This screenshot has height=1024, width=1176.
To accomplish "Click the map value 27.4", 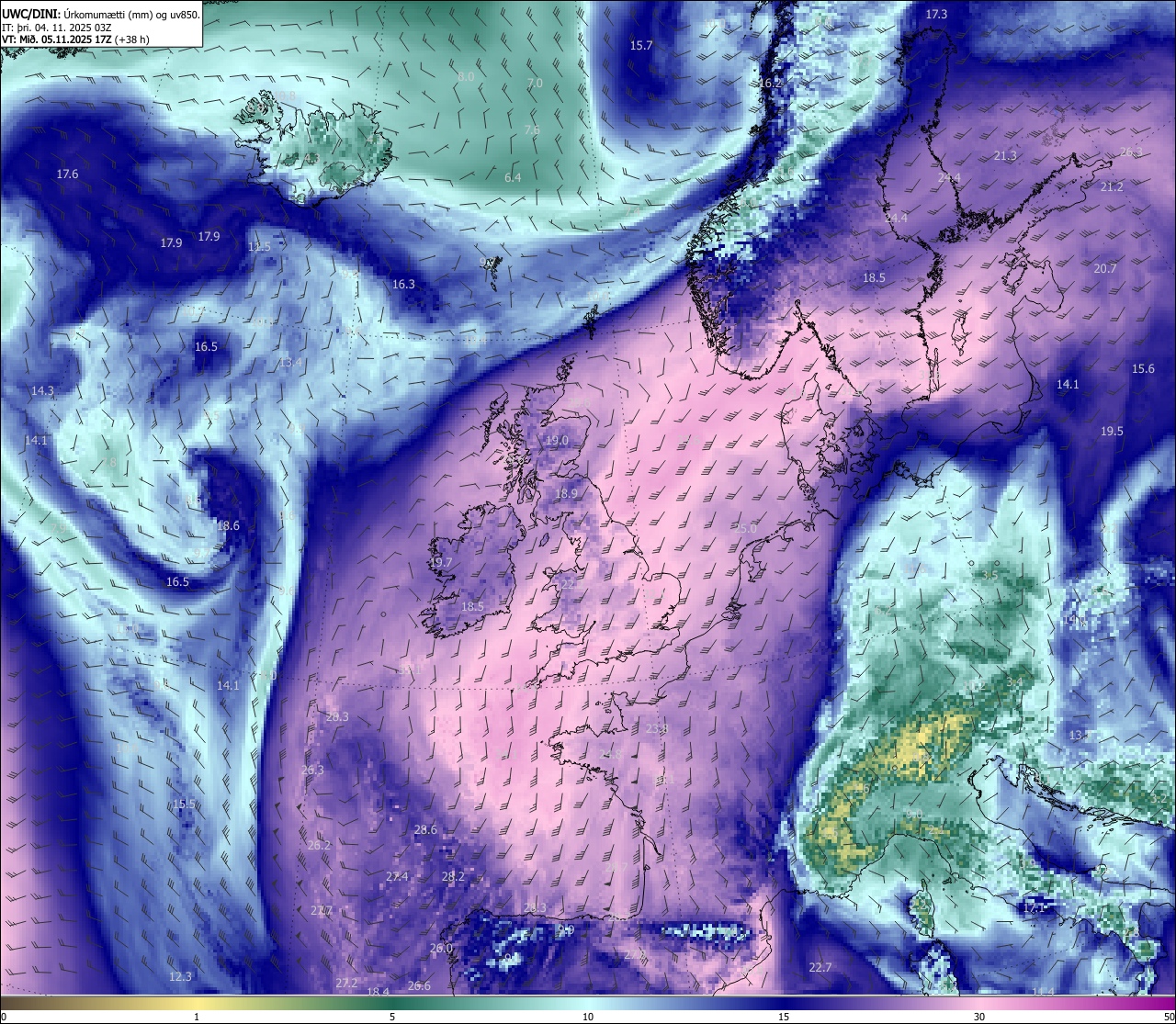I will [397, 878].
